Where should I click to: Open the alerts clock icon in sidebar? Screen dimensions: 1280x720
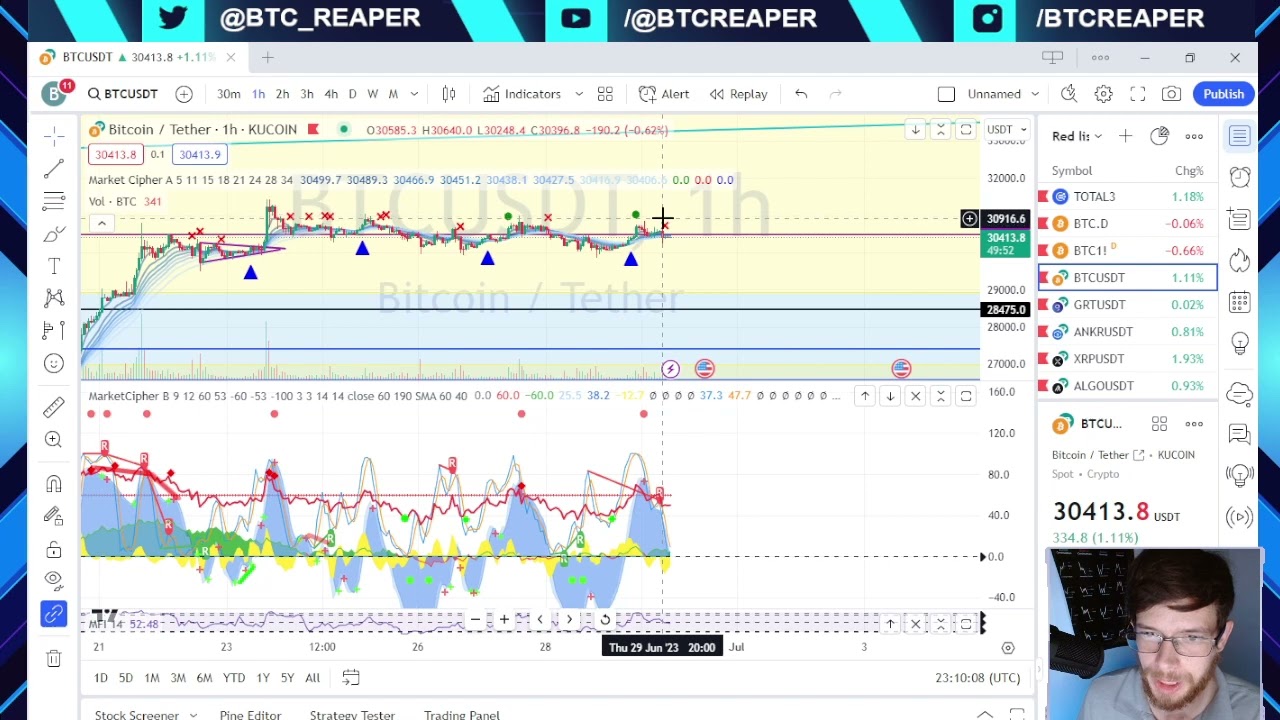1240,177
